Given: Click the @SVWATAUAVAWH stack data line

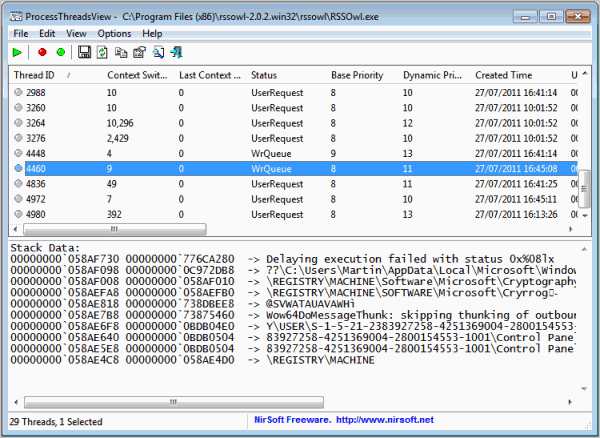Looking at the screenshot, I should tap(183, 304).
